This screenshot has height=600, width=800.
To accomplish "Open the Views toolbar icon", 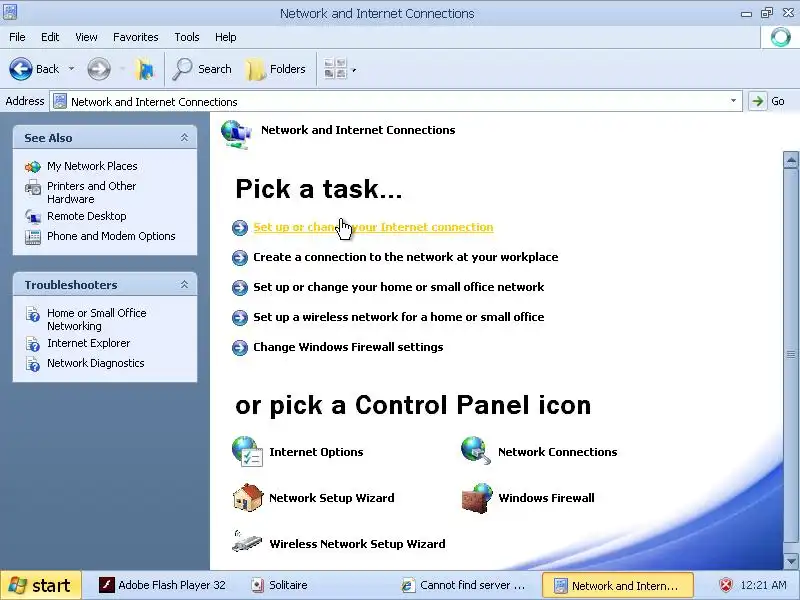I will (335, 69).
